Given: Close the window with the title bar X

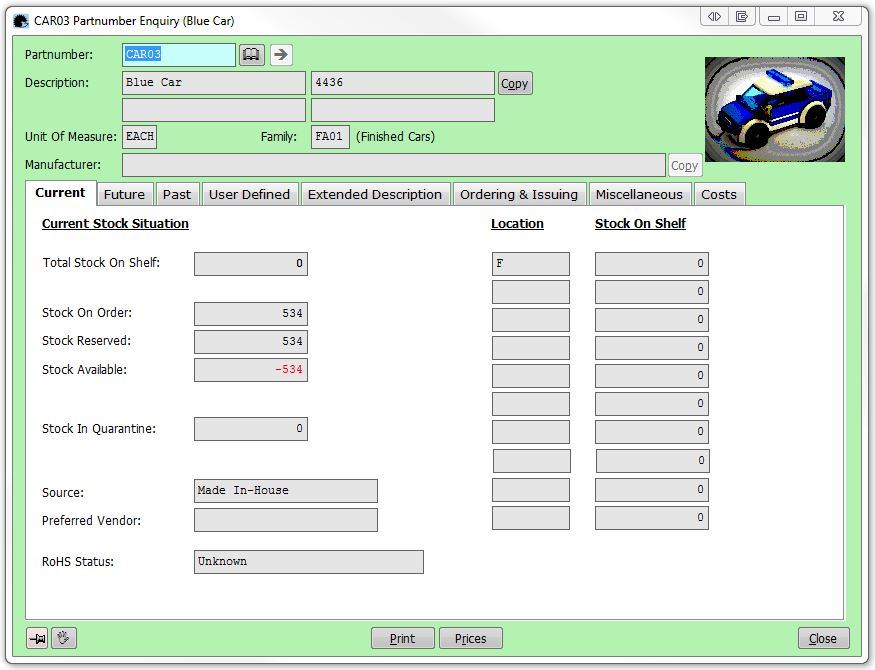Looking at the screenshot, I should pyautogui.click(x=838, y=17).
